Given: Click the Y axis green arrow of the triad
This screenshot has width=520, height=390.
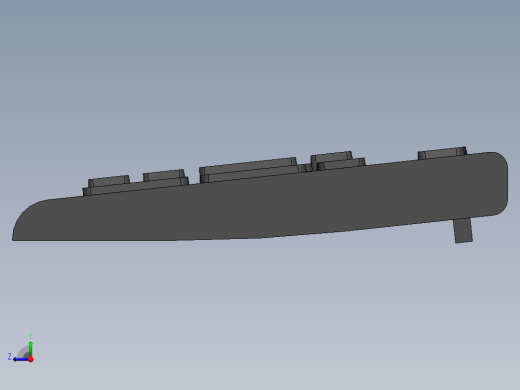Looking at the screenshot, I should [31, 349].
